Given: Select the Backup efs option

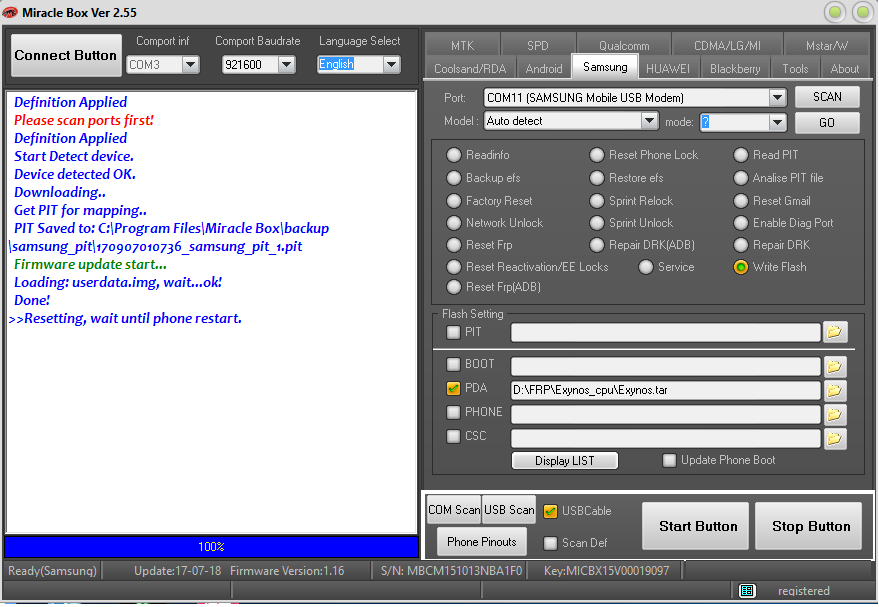Looking at the screenshot, I should pos(454,178).
